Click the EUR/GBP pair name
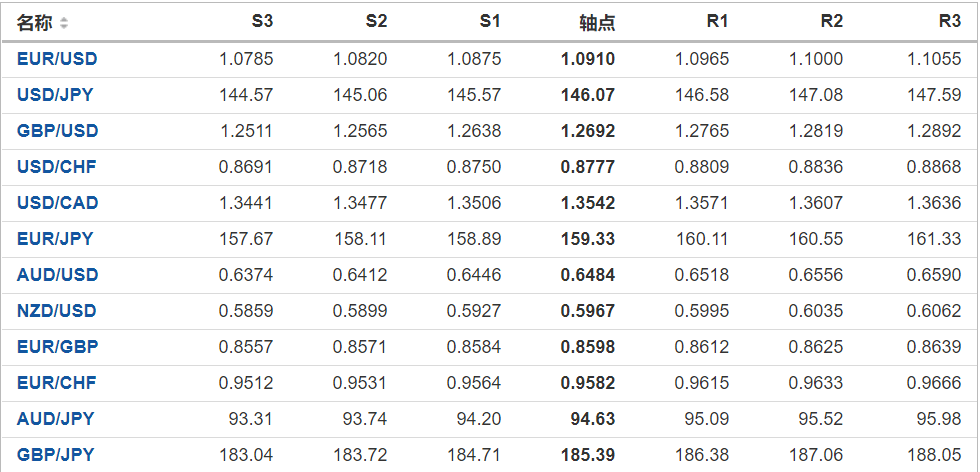980x472 pixels. point(57,347)
